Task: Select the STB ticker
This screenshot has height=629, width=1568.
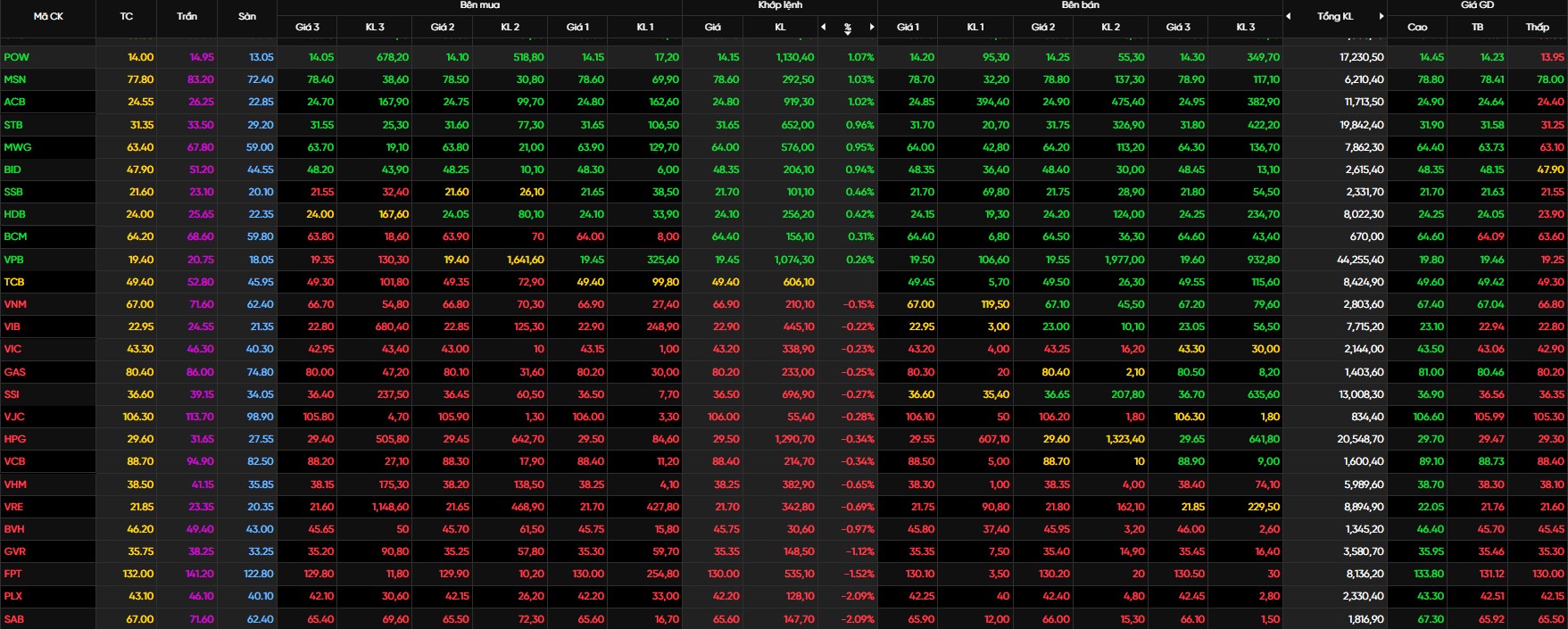Action: coord(13,125)
